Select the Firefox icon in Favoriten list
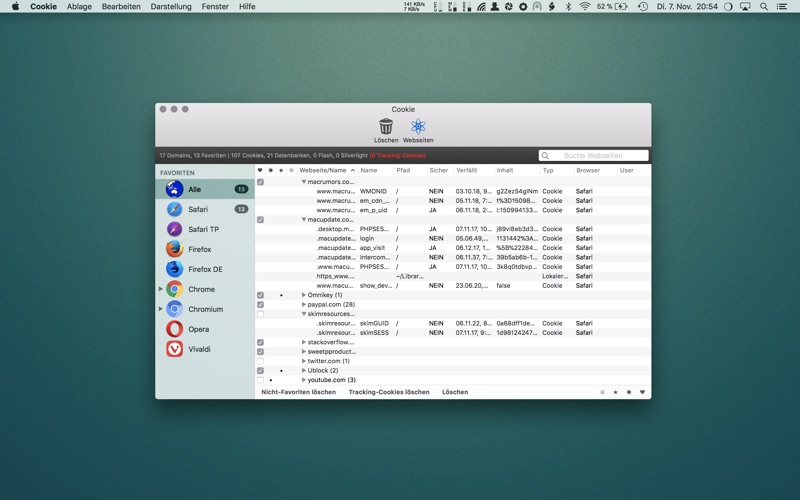Image resolution: width=800 pixels, height=500 pixels. click(x=174, y=249)
